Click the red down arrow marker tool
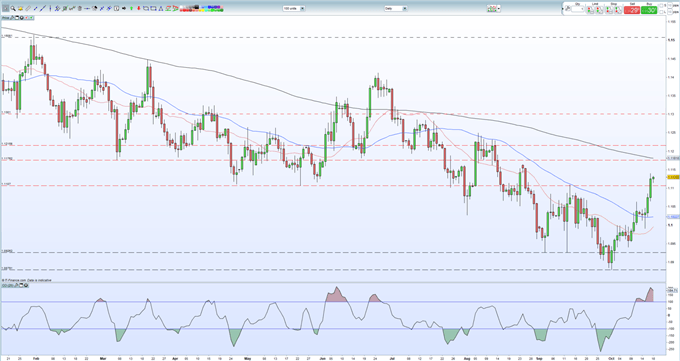 [x=139, y=9]
